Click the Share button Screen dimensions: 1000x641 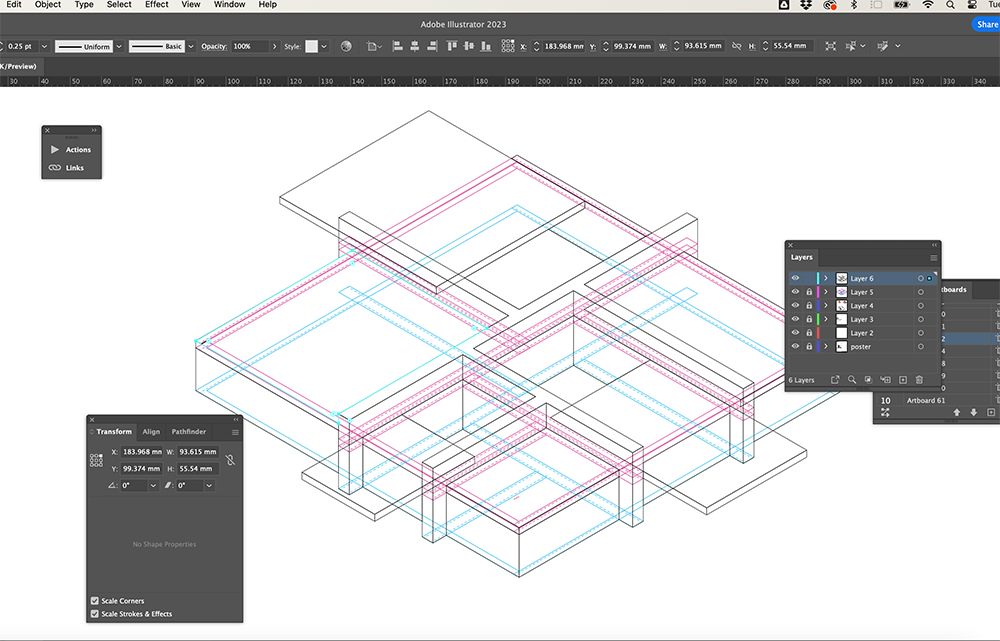click(x=986, y=24)
